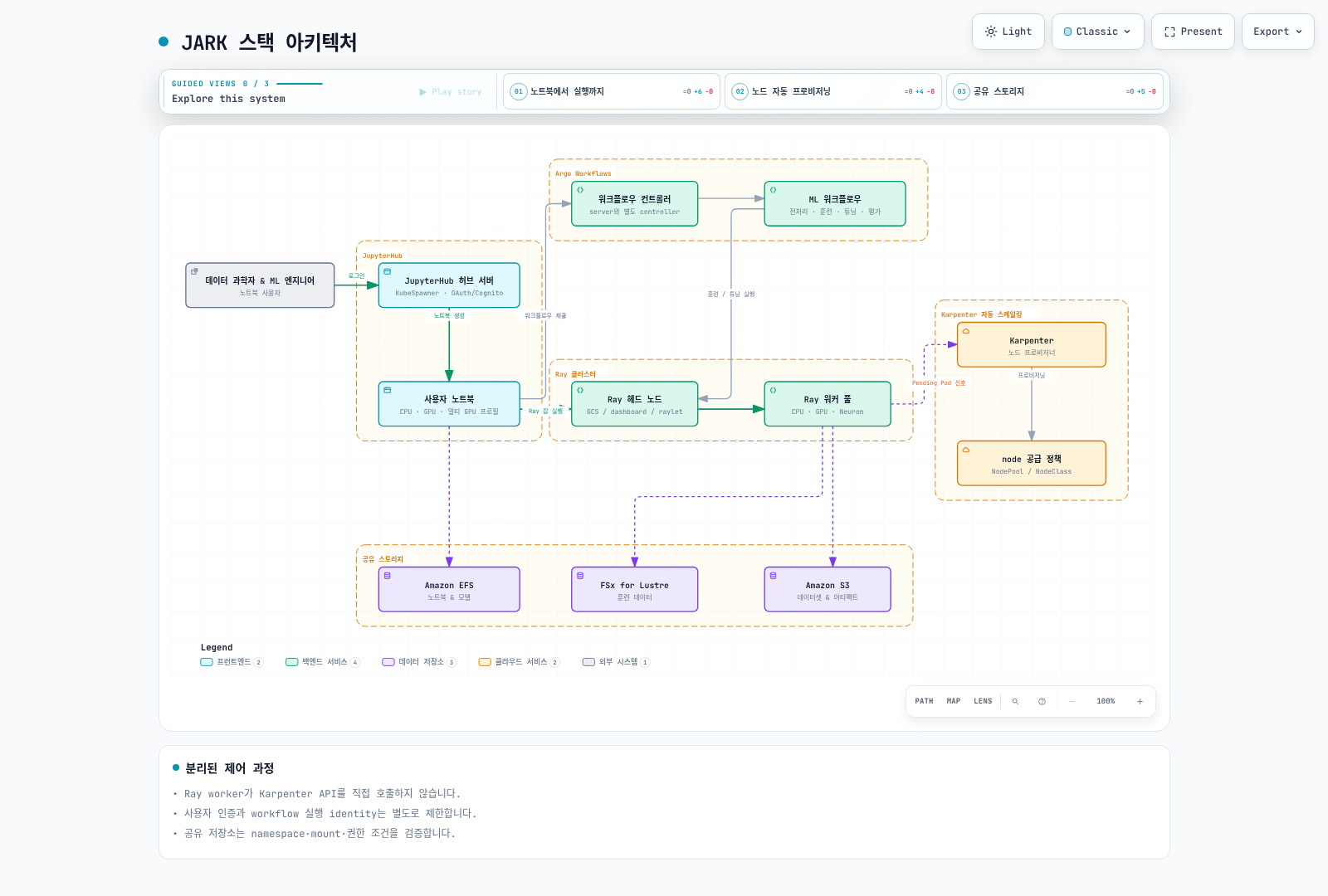This screenshot has height=896, width=1328.
Task: Select guided view 노트북에서 실행까지
Action: click(x=612, y=91)
